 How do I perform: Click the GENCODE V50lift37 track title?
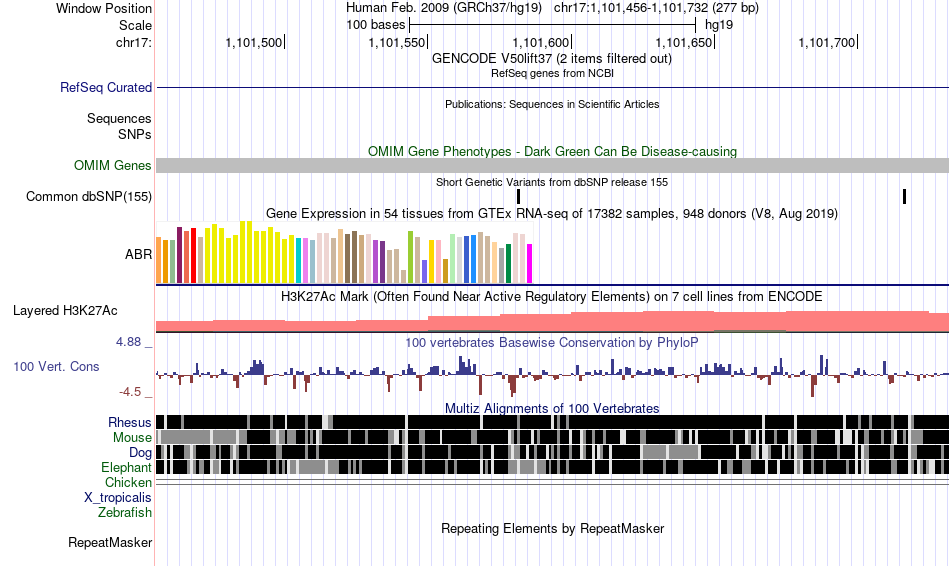[x=552, y=59]
